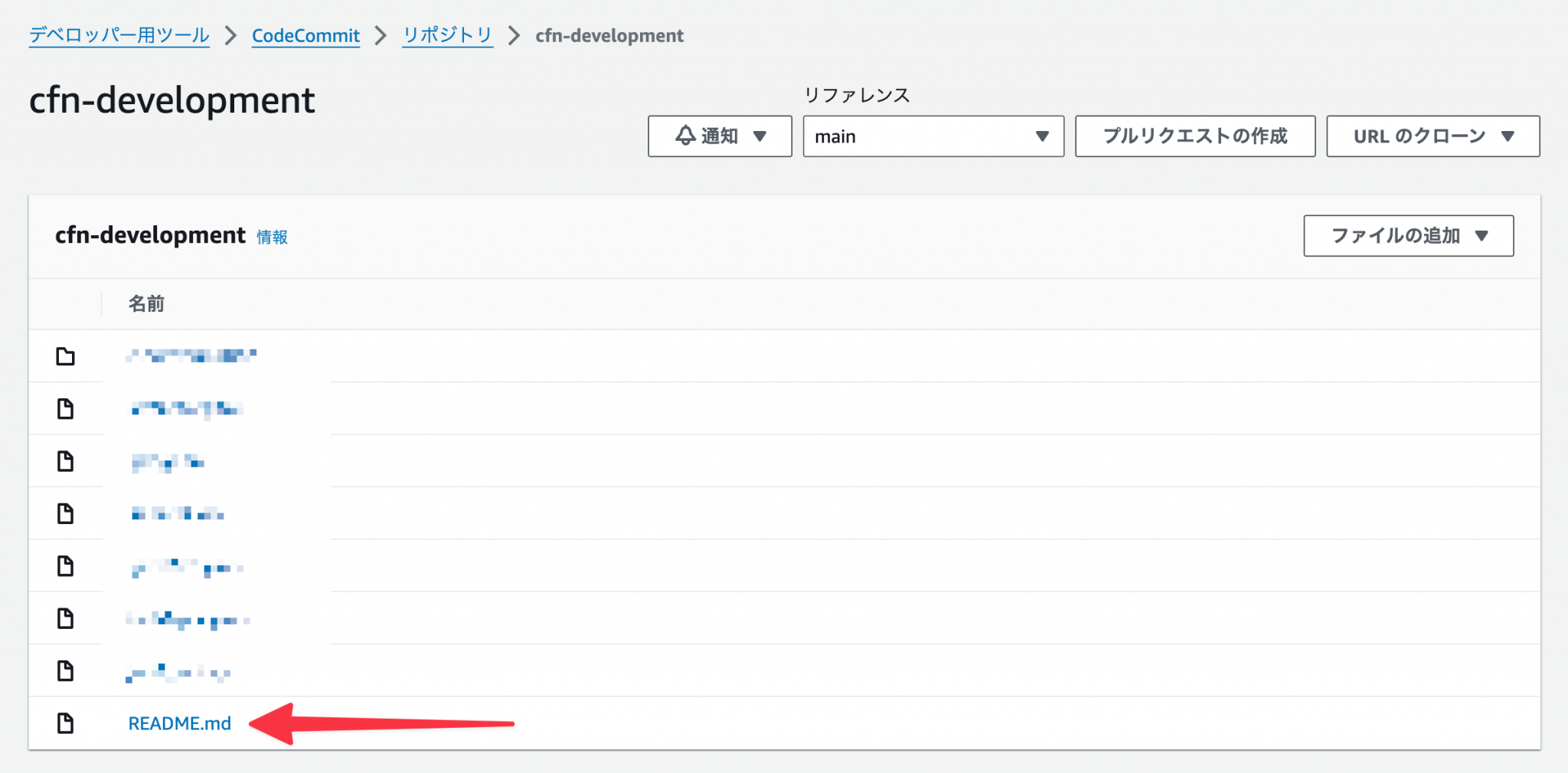Viewport: 1568px width, 773px height.
Task: Click the file icon in the fifth row
Action: tap(67, 567)
